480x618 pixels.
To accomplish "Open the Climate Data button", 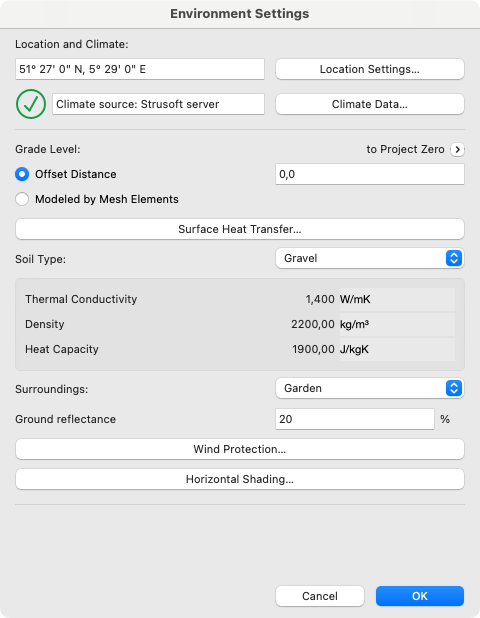I will tap(370, 104).
